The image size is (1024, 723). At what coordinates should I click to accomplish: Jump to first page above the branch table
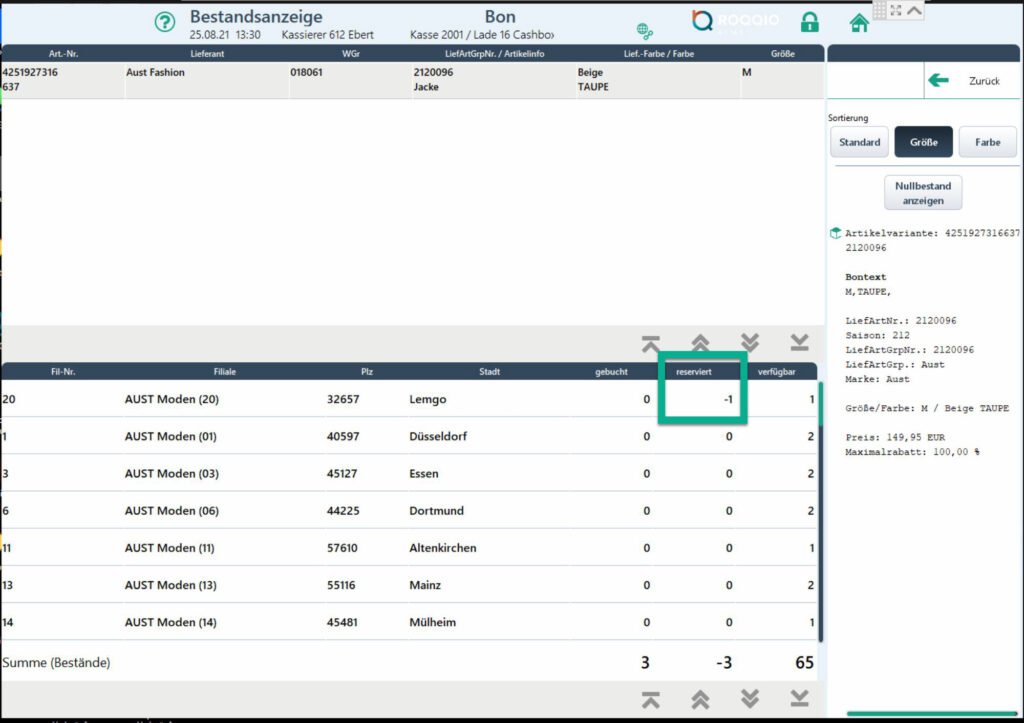(651, 343)
